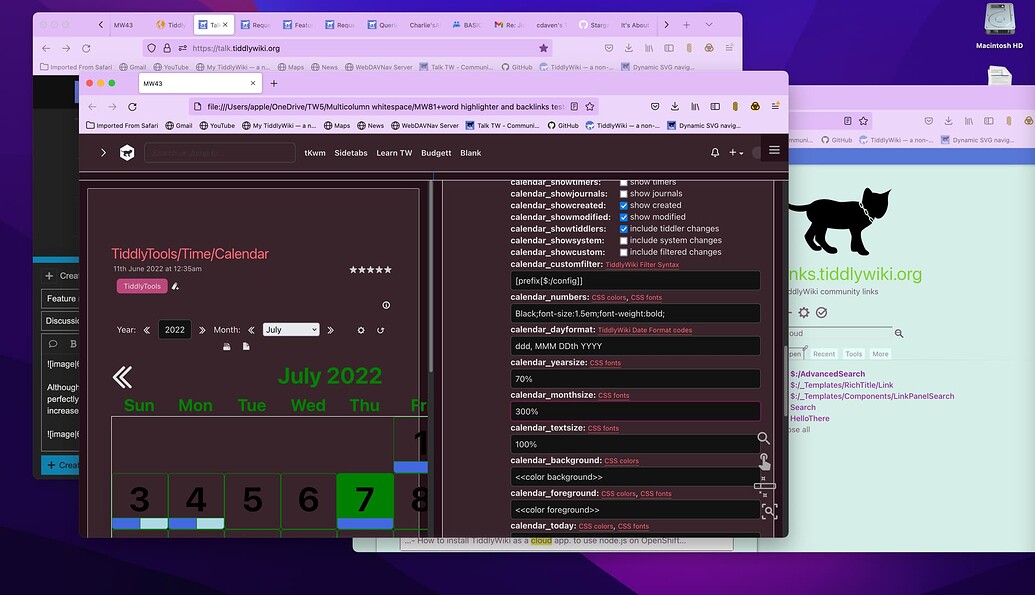Toggle include tiddler changes checkbox
The image size is (1035, 595).
(623, 229)
